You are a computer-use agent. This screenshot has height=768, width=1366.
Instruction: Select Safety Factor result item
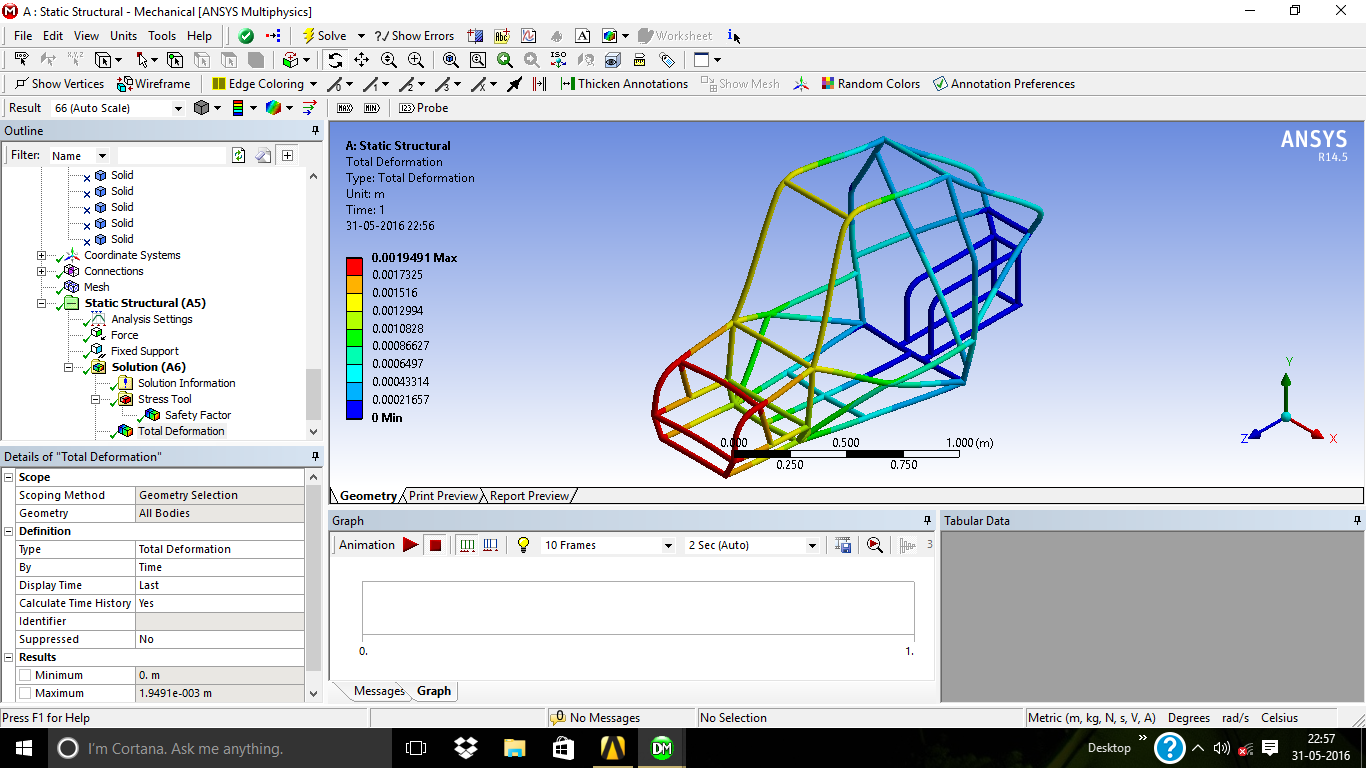point(198,415)
